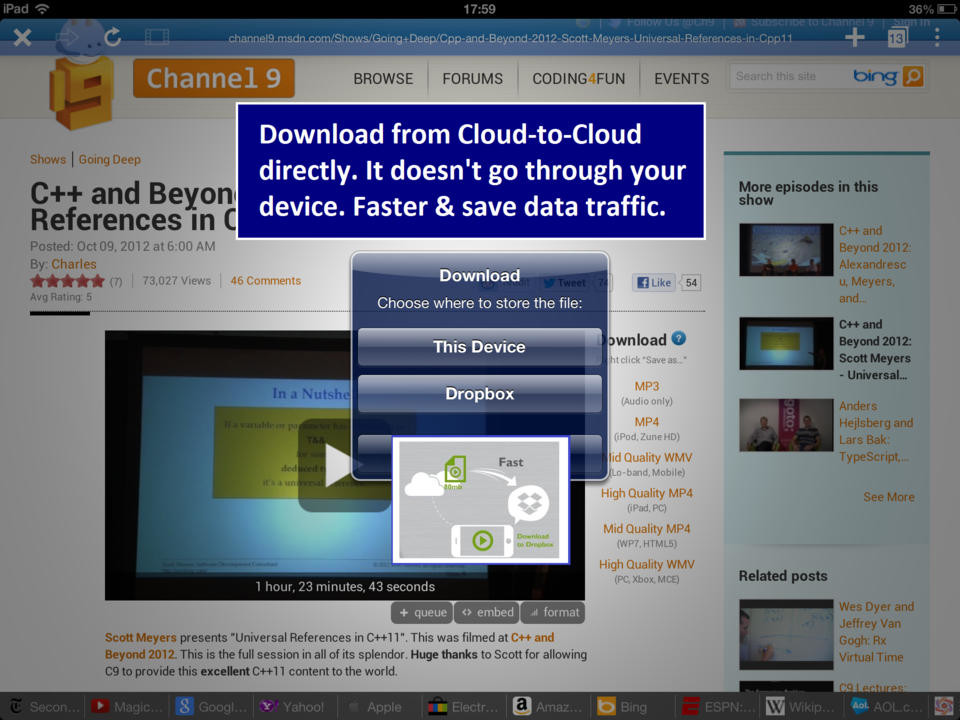Screen dimensions: 960x720
Task: Tap the reload page icon
Action: click(113, 37)
